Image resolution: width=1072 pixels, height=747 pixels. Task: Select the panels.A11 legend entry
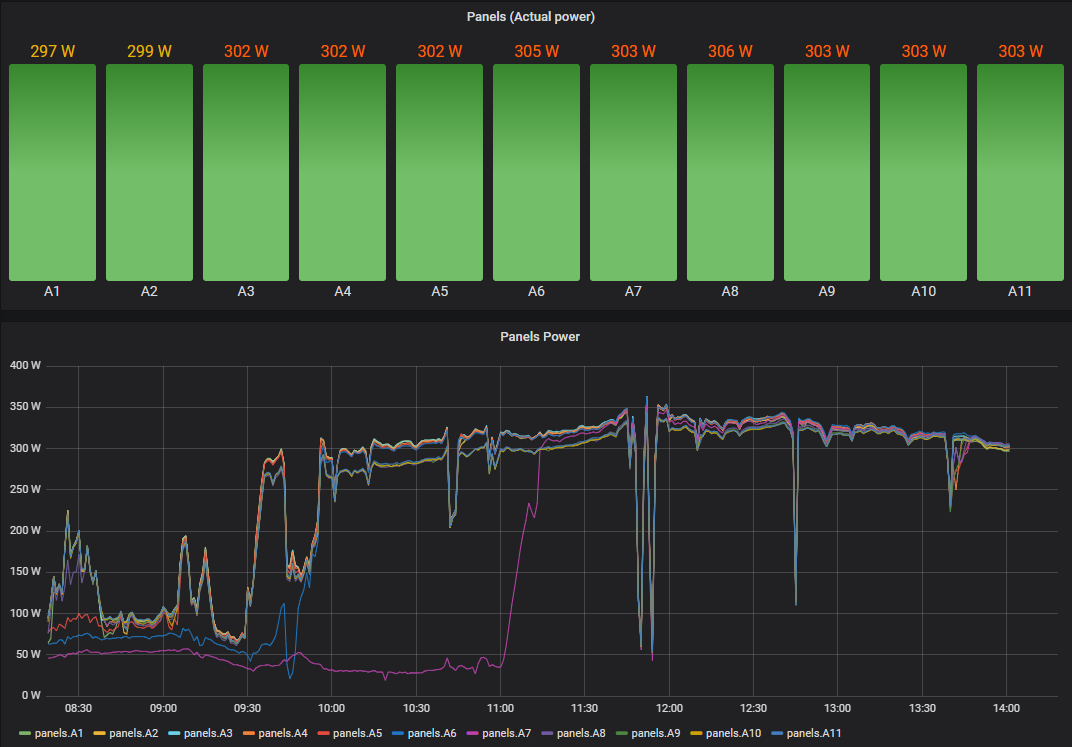point(814,733)
